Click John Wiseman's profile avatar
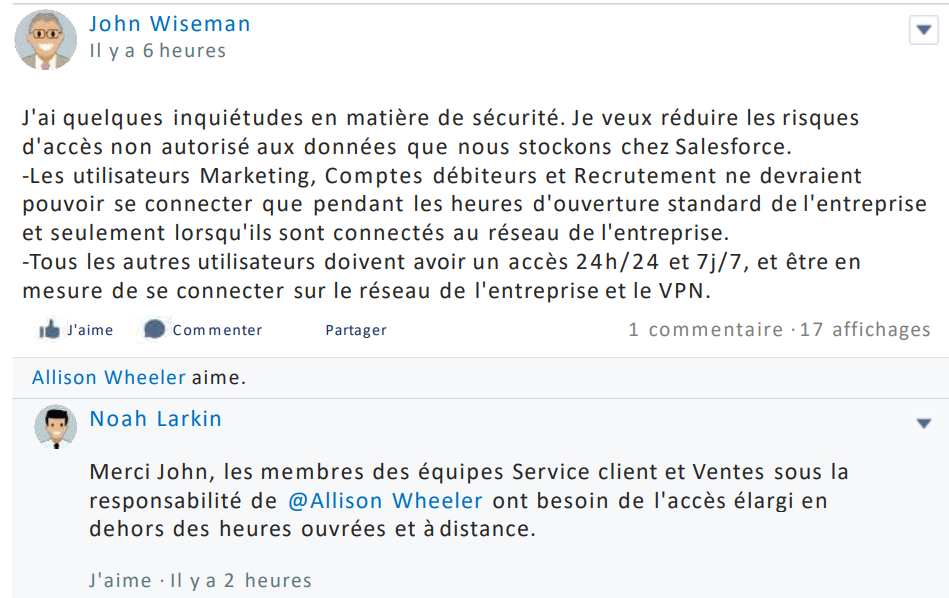Viewport: 949px width, 598px height. [45, 39]
